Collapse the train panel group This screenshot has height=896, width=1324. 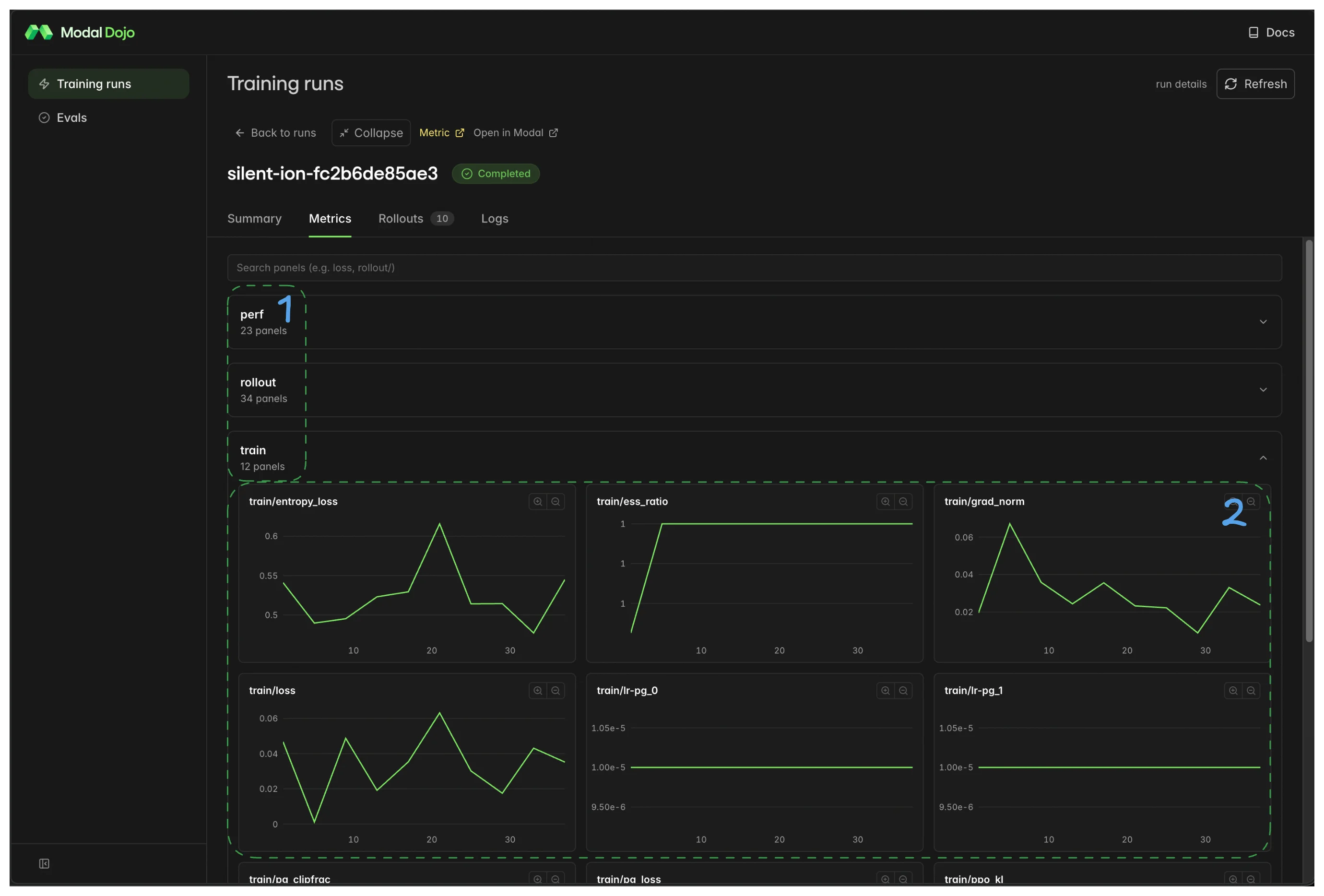754,458
